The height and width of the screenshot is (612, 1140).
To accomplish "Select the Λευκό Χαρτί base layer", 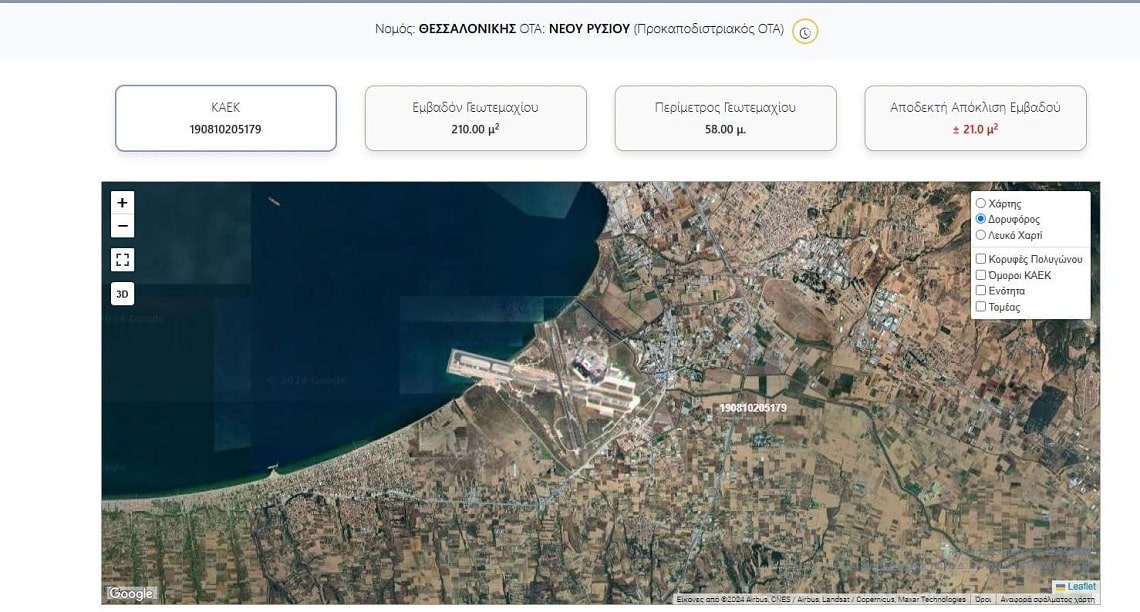I will pos(981,235).
